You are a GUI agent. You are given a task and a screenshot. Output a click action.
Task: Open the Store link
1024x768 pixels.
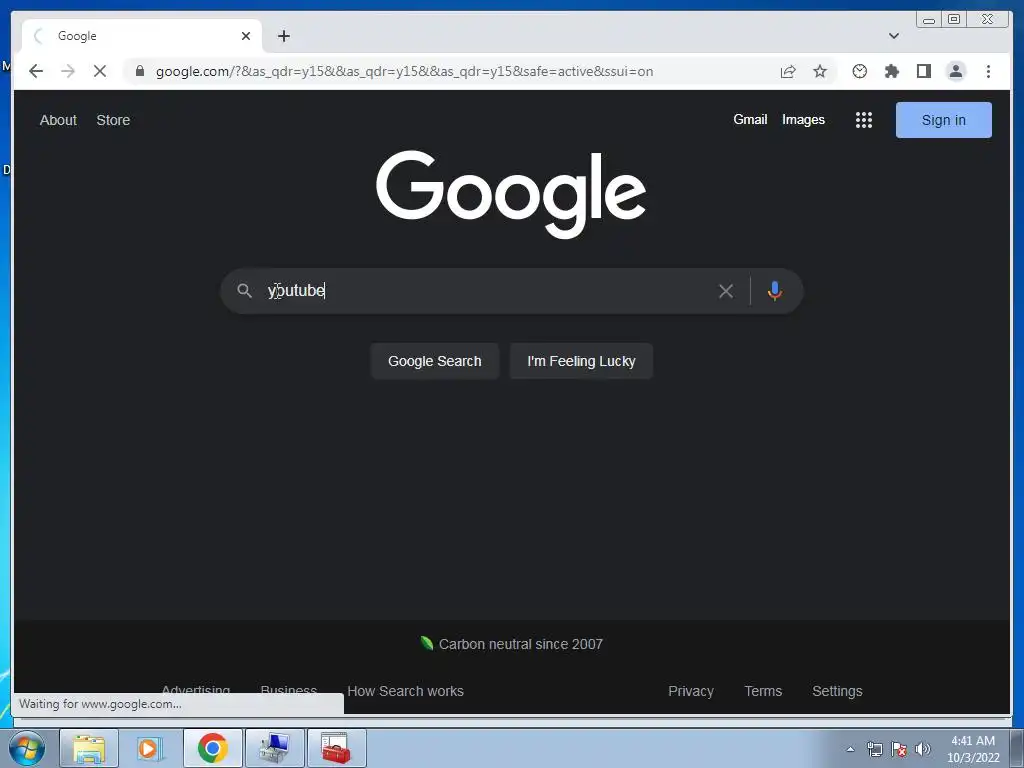pos(113,120)
